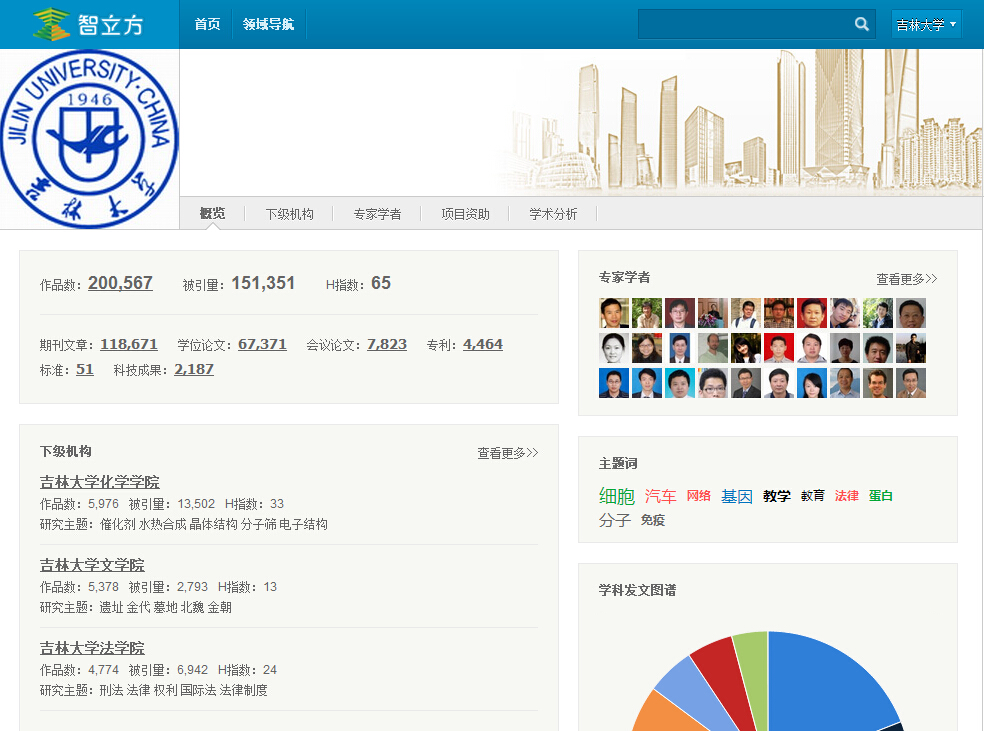This screenshot has height=731, width=984.
Task: Click the 200,567 works count link
Action: click(x=120, y=283)
